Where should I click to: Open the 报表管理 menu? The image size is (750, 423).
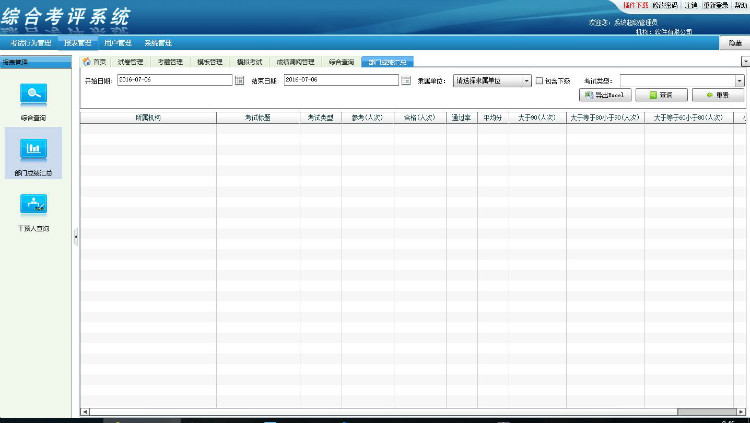(78, 43)
